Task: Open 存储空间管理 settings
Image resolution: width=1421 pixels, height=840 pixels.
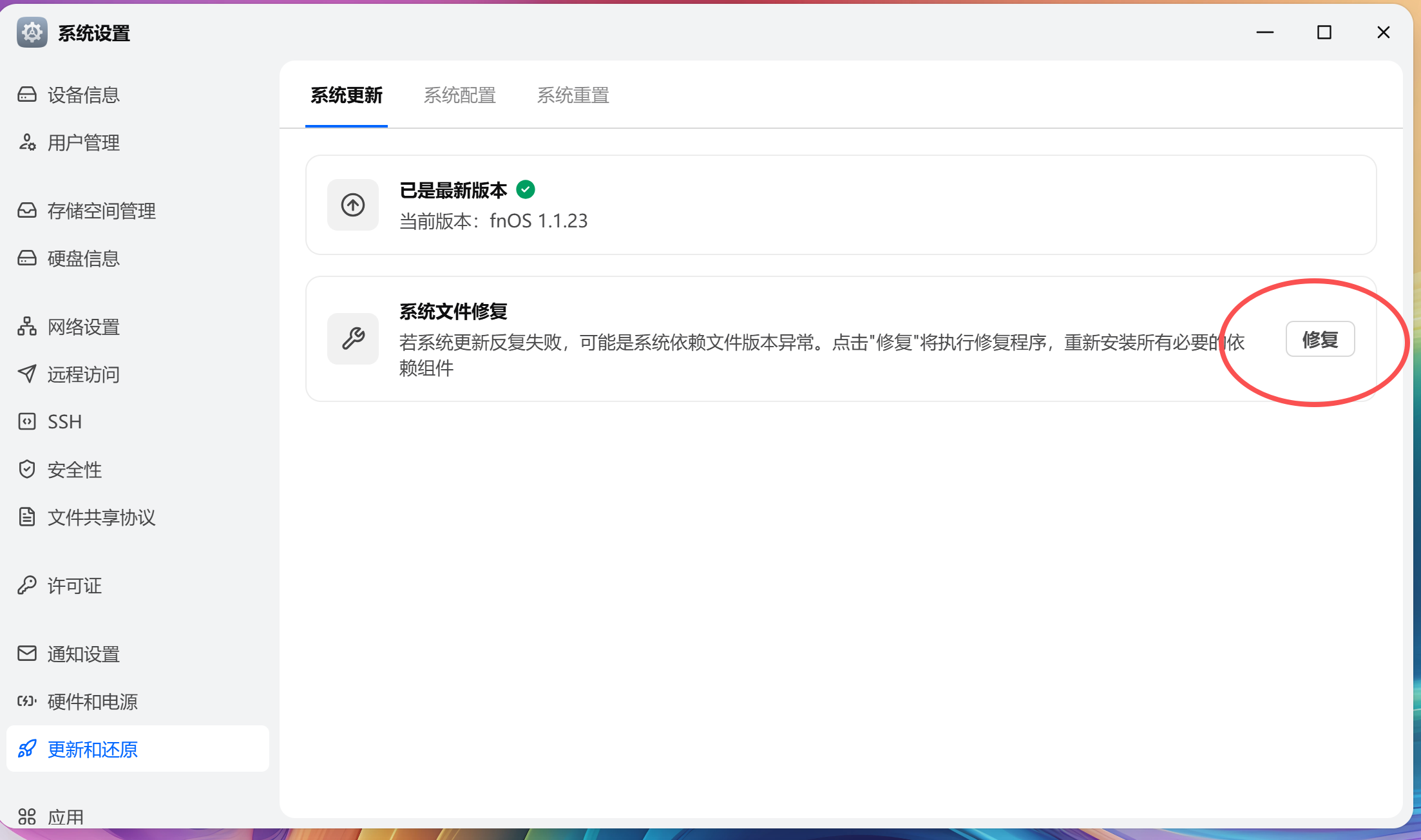Action: point(100,211)
